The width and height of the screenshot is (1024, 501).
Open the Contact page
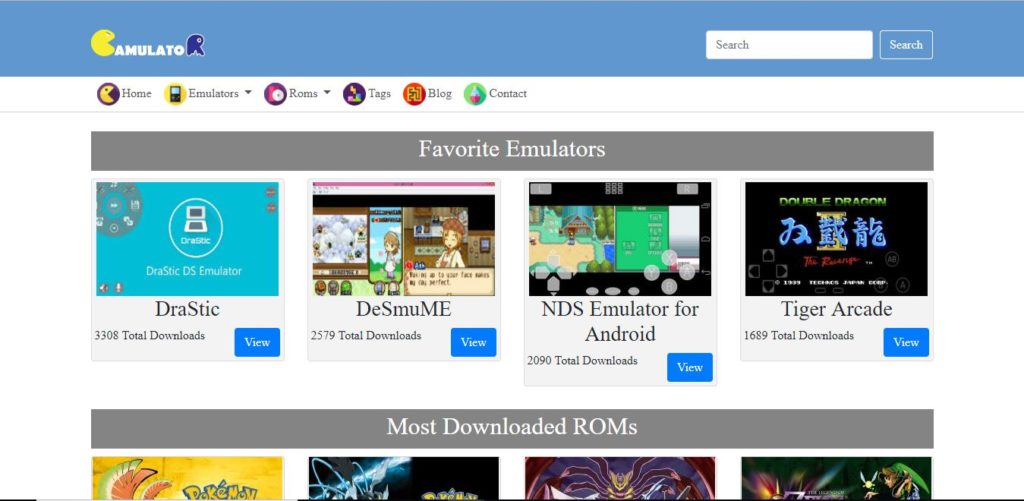pyautogui.click(x=507, y=93)
